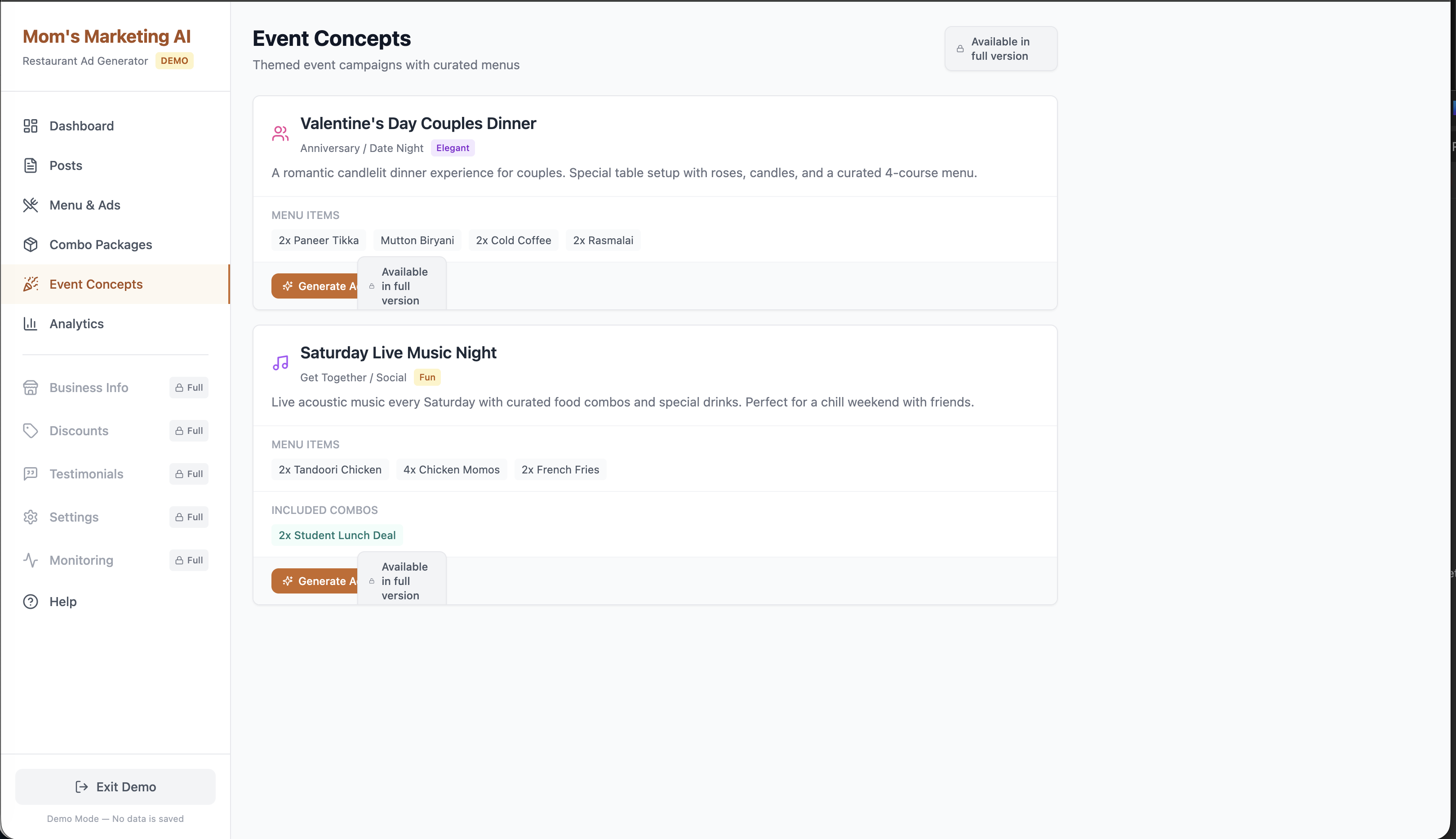Click the Posts document icon
Viewport: 1456px width, 839px height.
click(x=31, y=165)
